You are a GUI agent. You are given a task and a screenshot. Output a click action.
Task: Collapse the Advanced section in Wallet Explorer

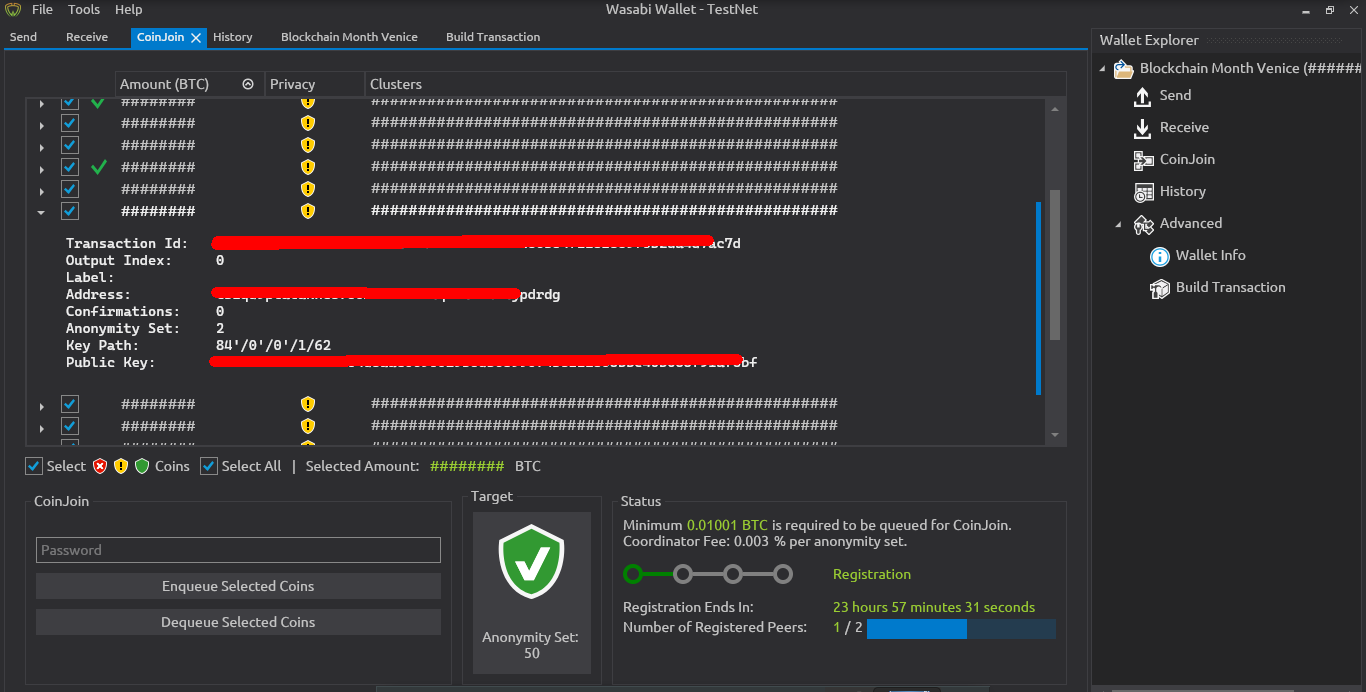[1119, 224]
